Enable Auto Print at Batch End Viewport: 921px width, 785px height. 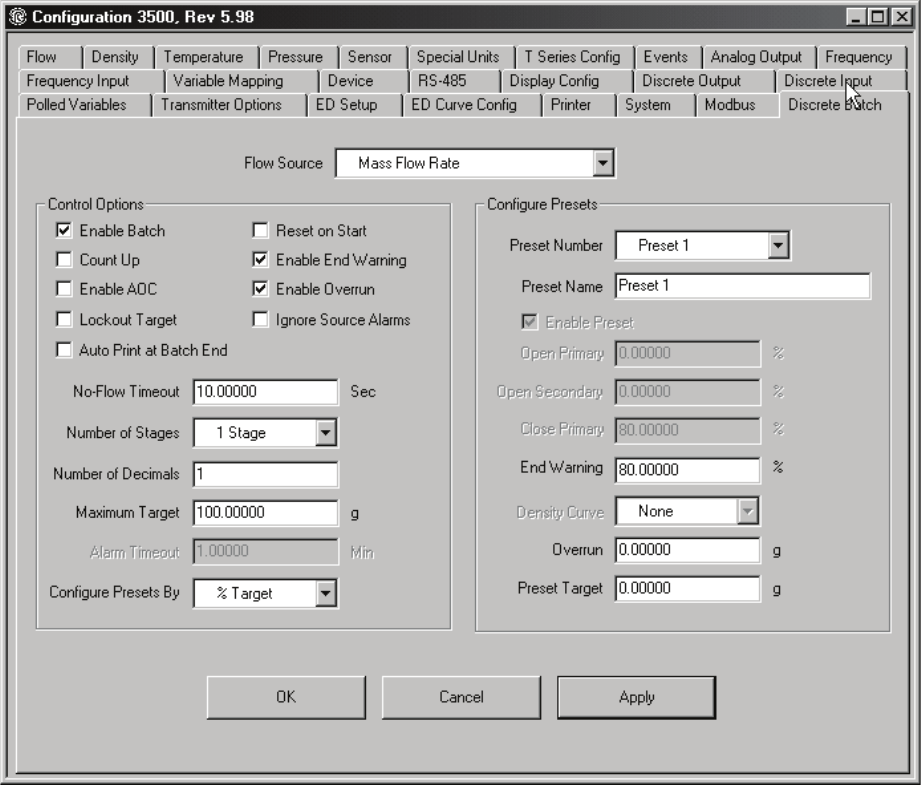click(63, 350)
